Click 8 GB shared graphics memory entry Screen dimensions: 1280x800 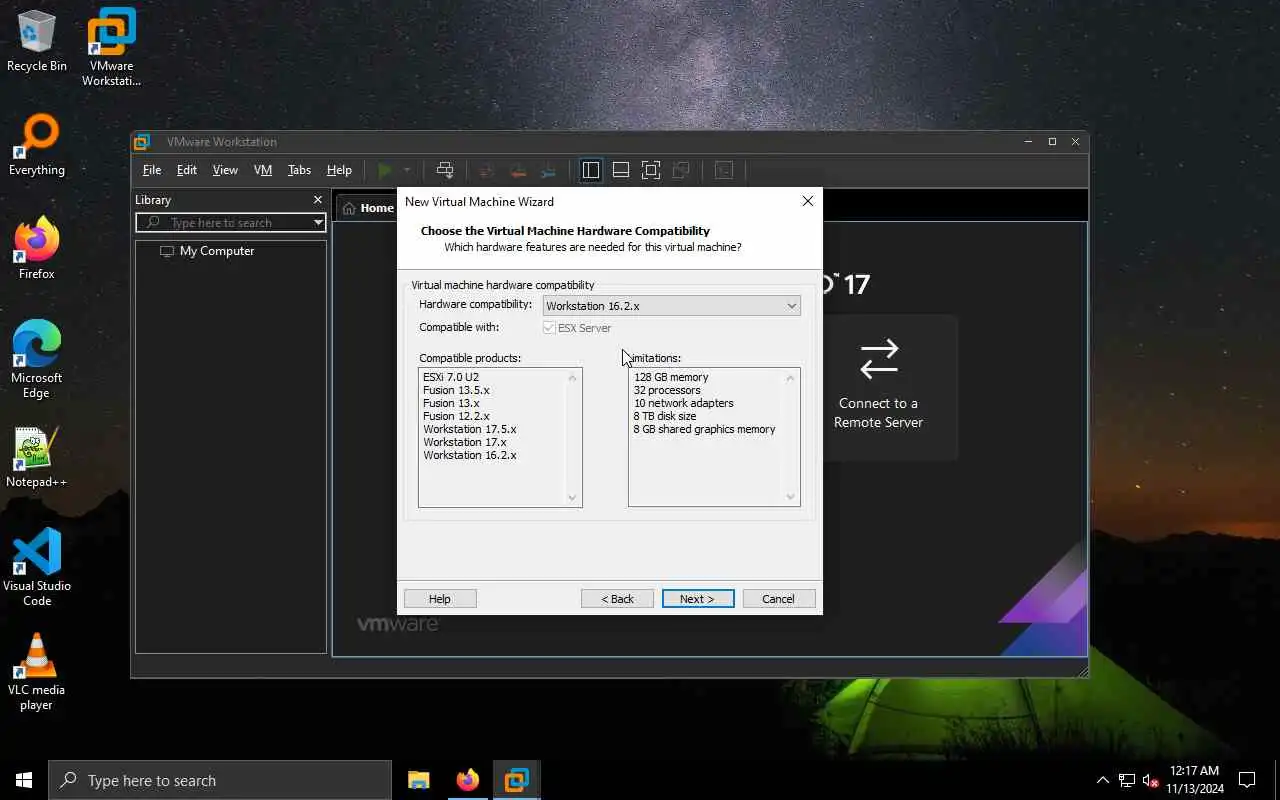[x=704, y=429]
